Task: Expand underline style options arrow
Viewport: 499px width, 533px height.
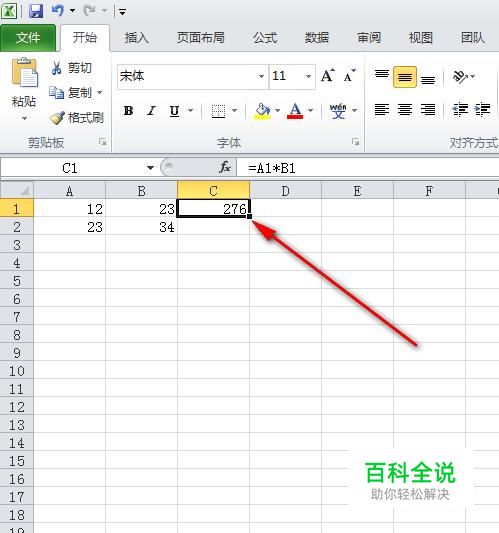Action: (x=191, y=110)
